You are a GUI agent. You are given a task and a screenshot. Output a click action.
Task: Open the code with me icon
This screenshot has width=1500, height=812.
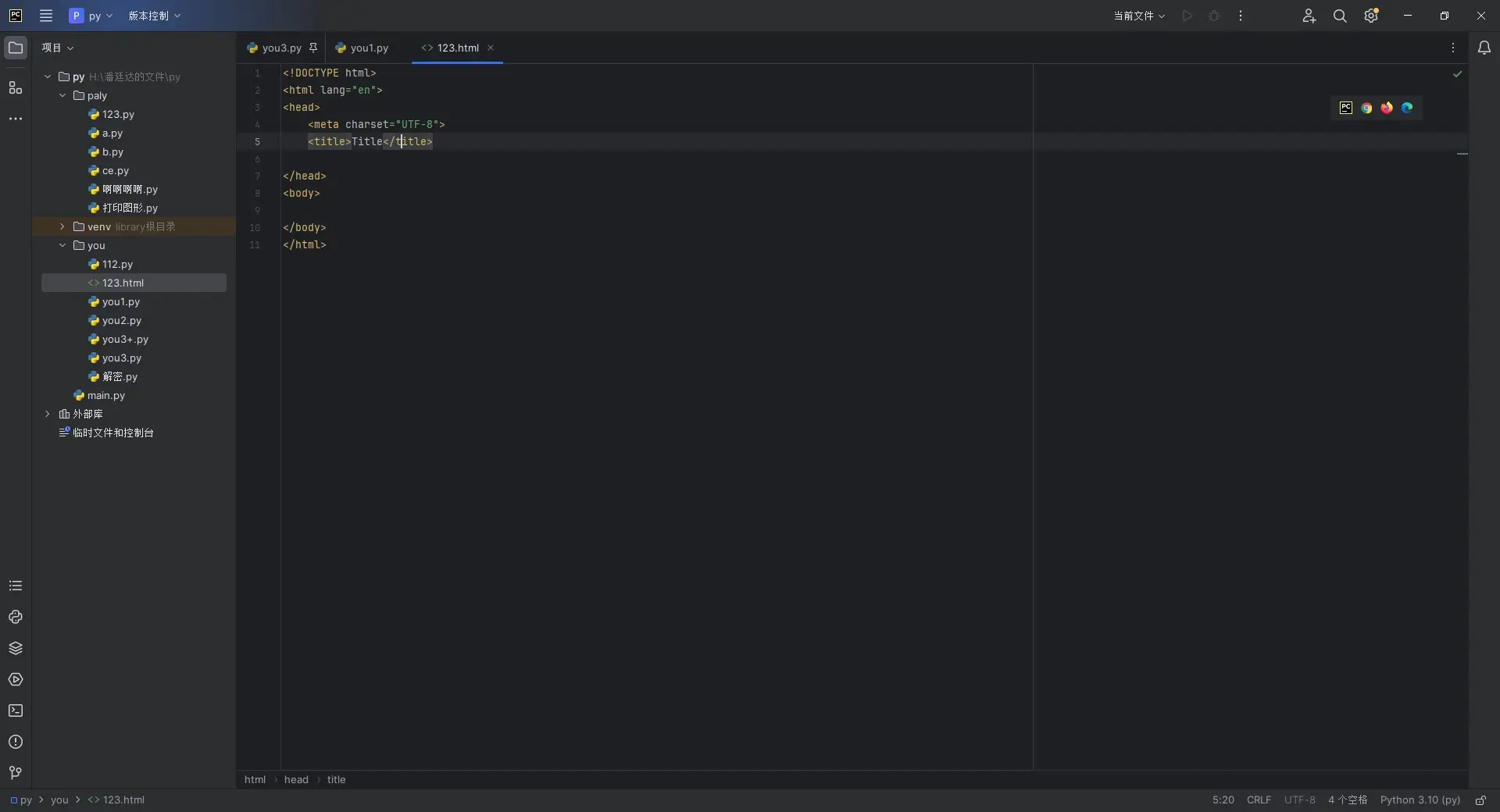click(1309, 16)
